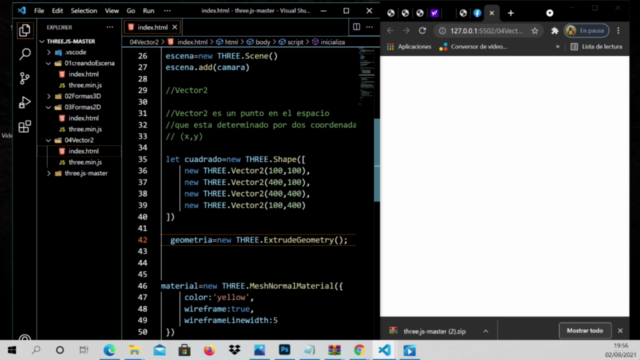Open Lista de lectura reading list

[596, 47]
